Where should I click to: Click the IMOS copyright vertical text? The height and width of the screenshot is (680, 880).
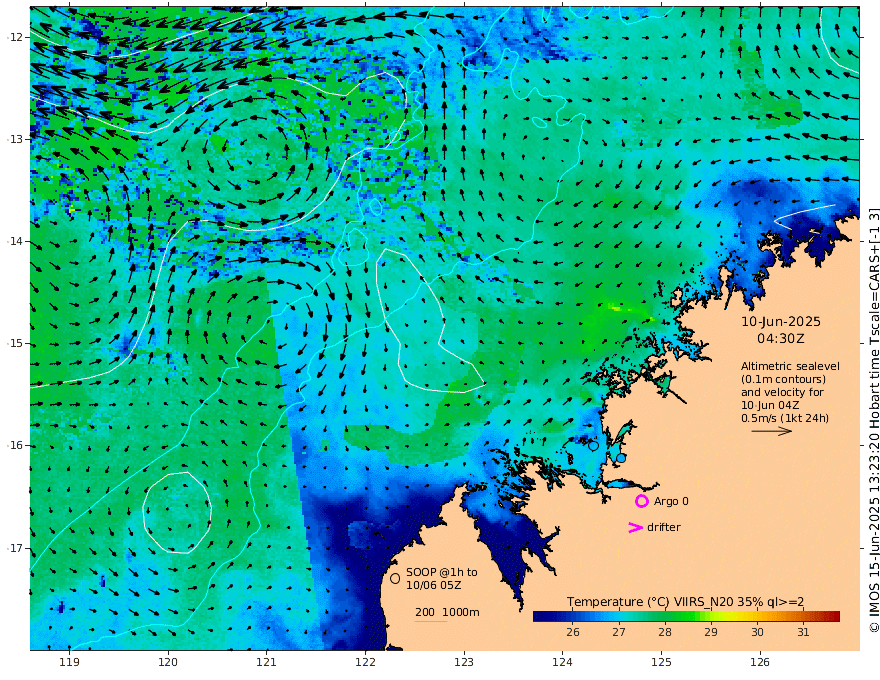point(873,421)
